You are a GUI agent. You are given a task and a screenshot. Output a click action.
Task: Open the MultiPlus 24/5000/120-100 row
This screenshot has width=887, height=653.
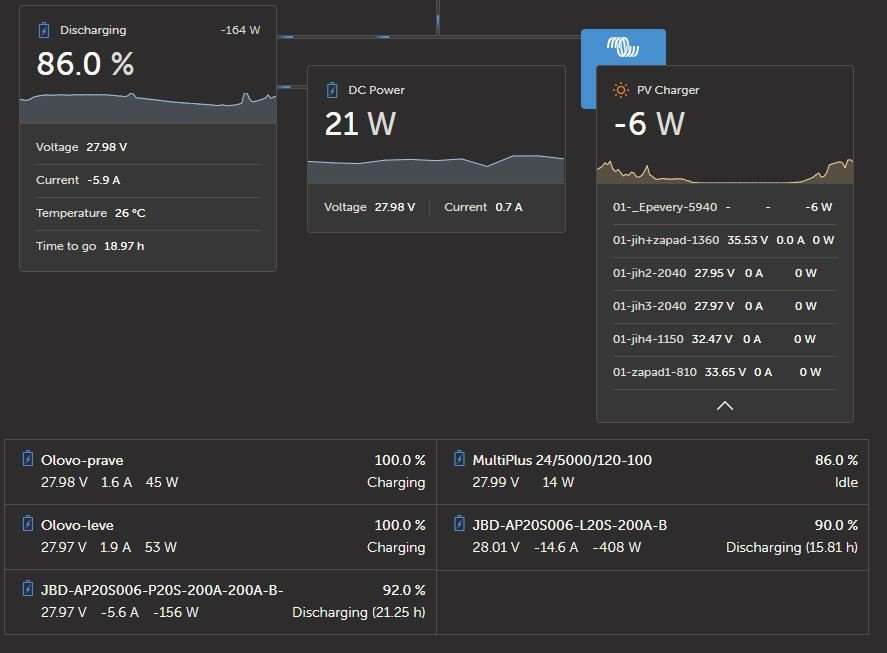tap(652, 472)
